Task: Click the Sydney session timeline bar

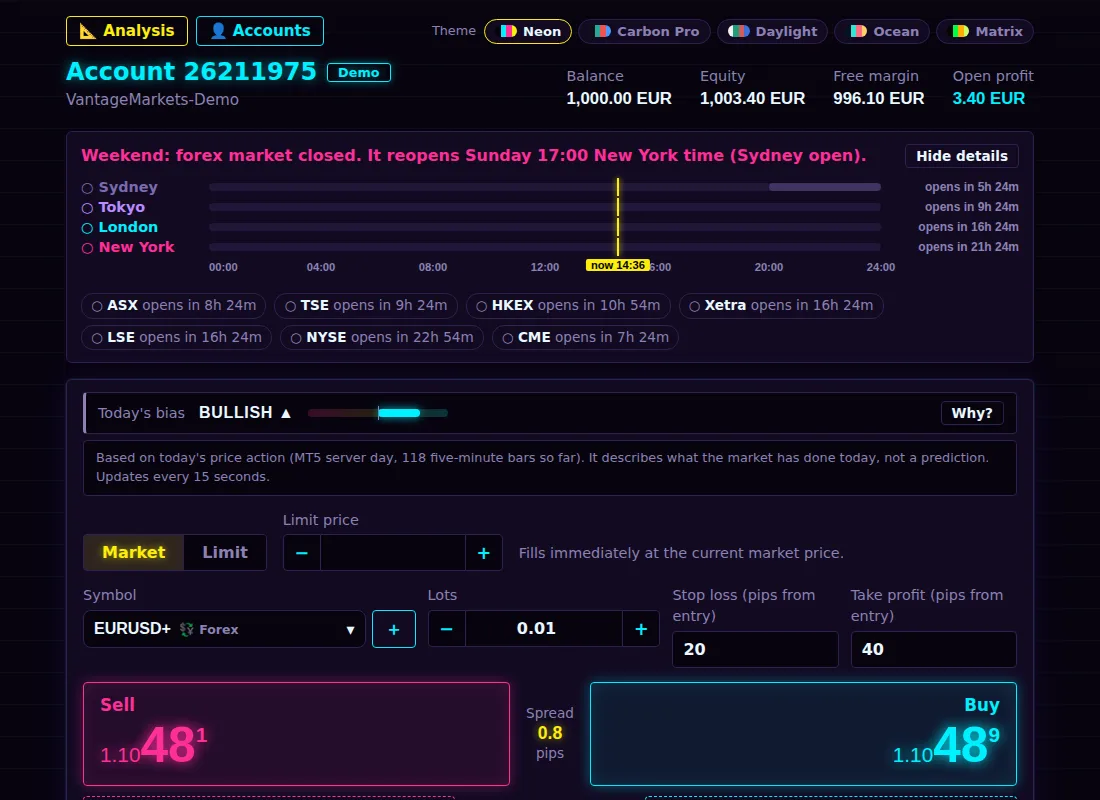Action: [x=544, y=187]
